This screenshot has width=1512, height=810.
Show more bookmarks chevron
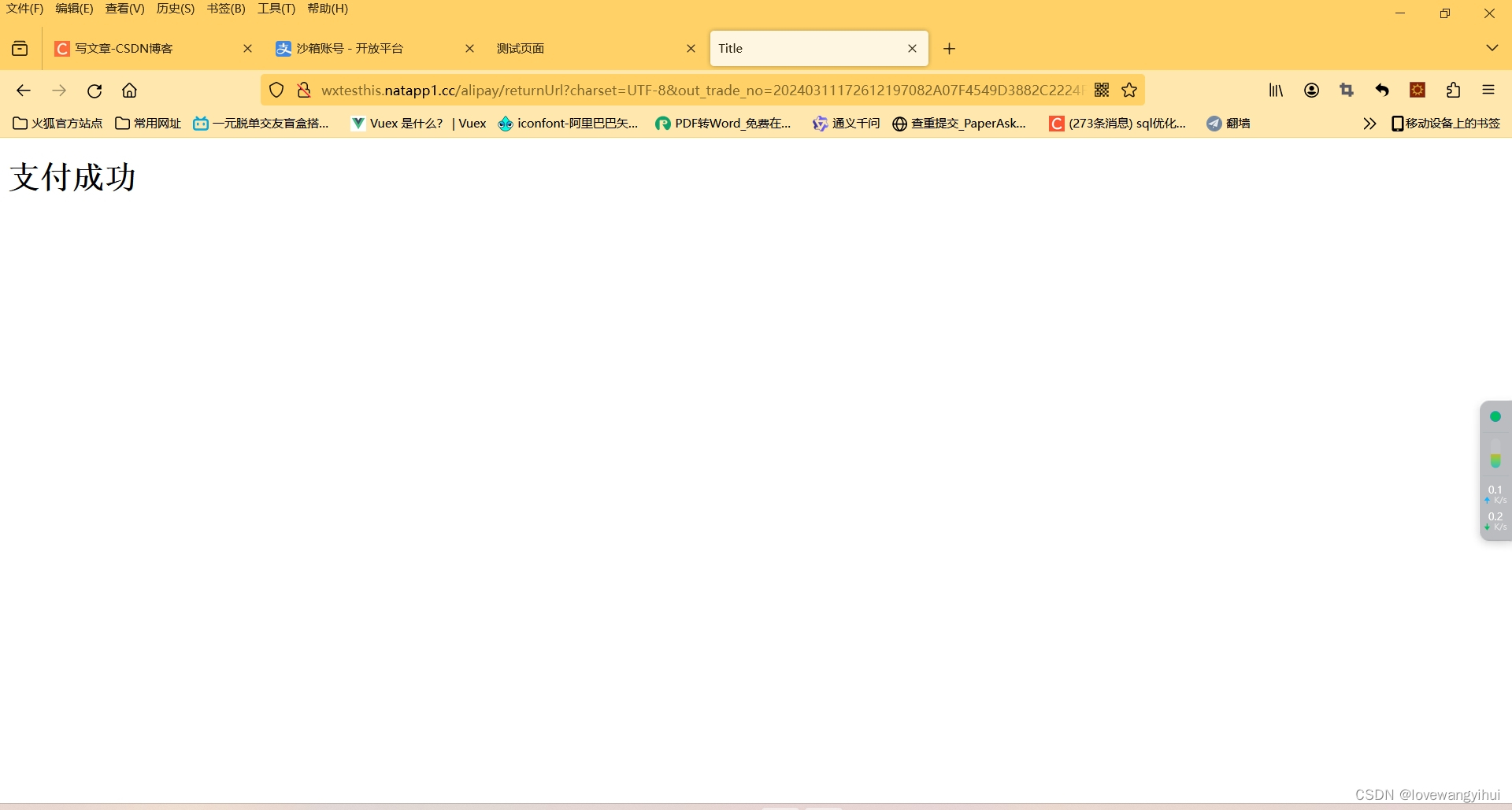coord(1369,124)
